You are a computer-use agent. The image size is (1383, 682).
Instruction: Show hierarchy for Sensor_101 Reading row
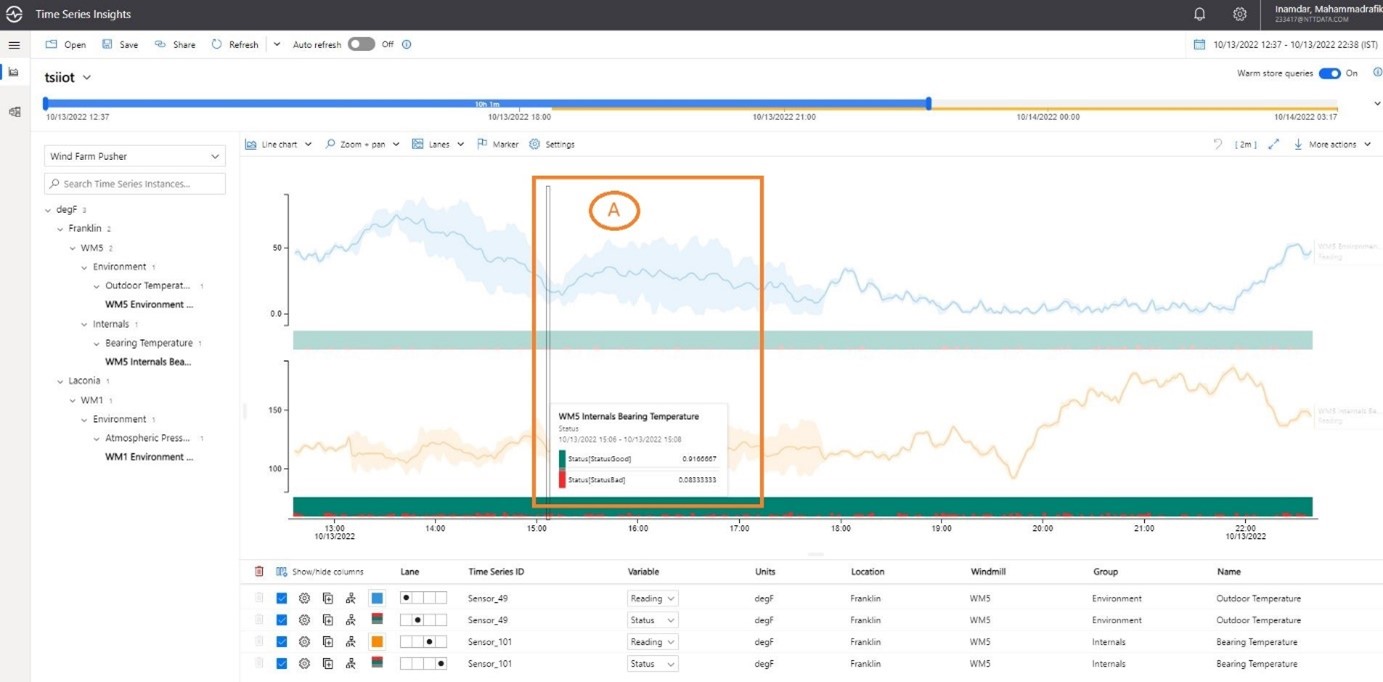pos(350,642)
